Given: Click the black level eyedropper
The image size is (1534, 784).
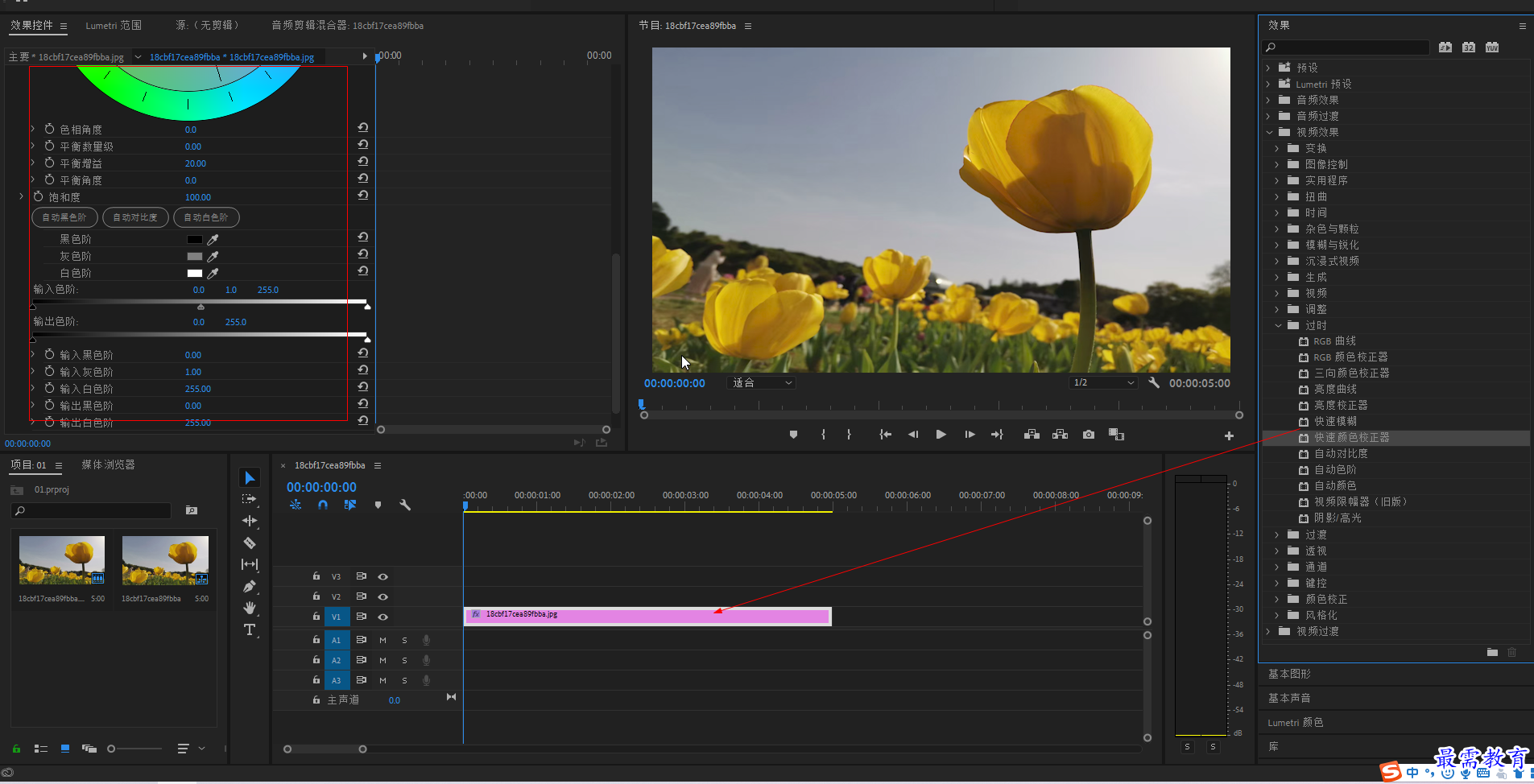Looking at the screenshot, I should click(213, 240).
